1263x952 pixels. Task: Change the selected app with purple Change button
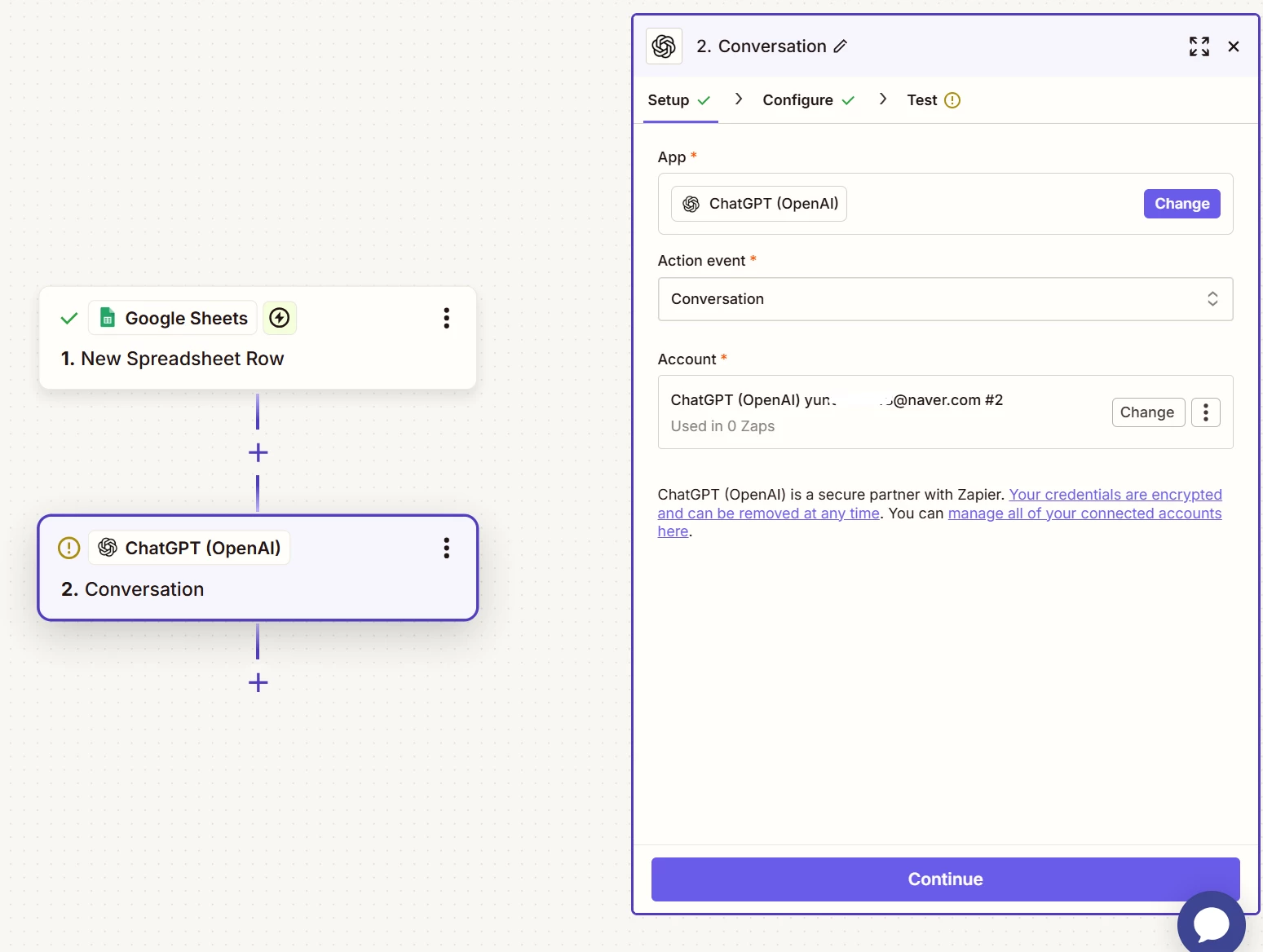click(1181, 204)
